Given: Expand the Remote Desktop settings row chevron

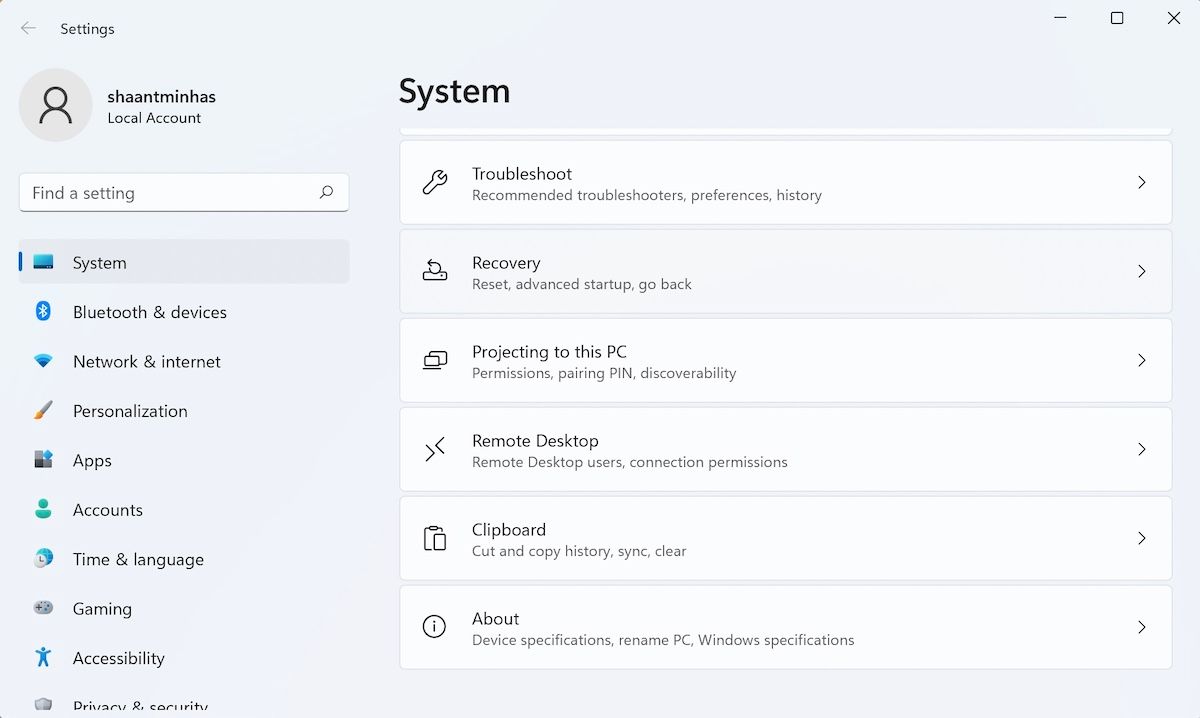Looking at the screenshot, I should pyautogui.click(x=1141, y=449).
